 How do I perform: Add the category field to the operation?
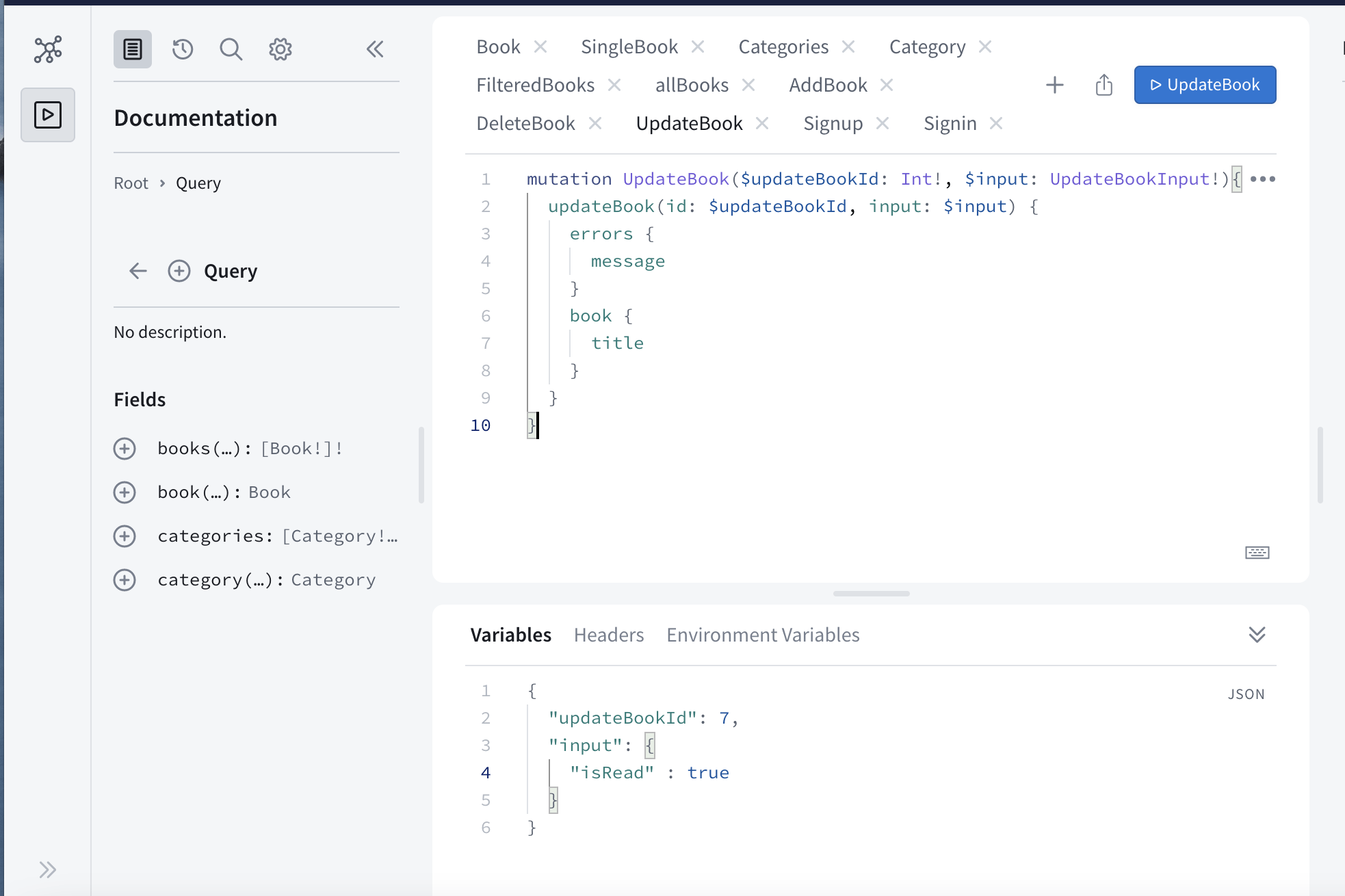[125, 580]
